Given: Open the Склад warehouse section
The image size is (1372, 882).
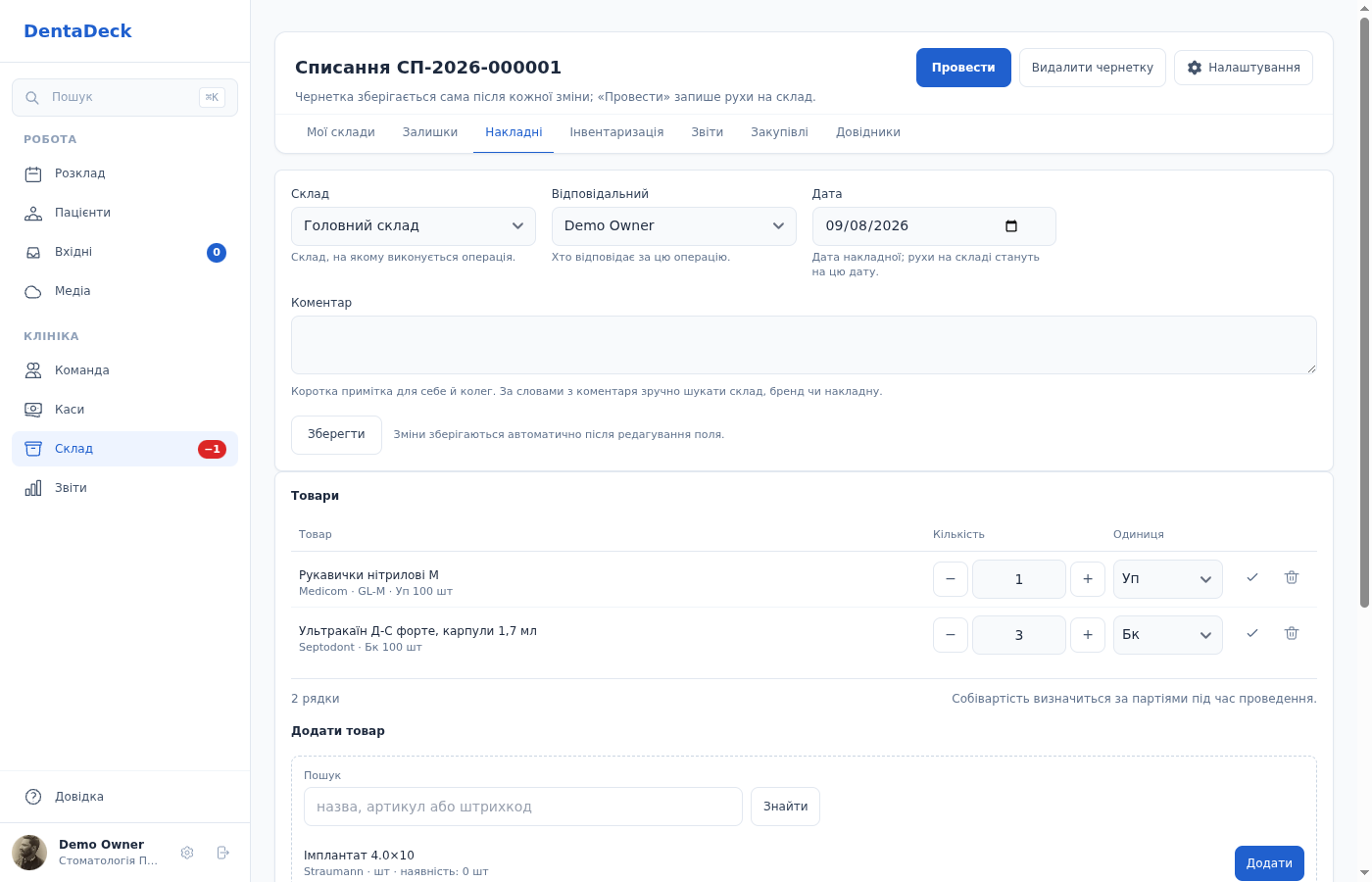Looking at the screenshot, I should 124,449.
